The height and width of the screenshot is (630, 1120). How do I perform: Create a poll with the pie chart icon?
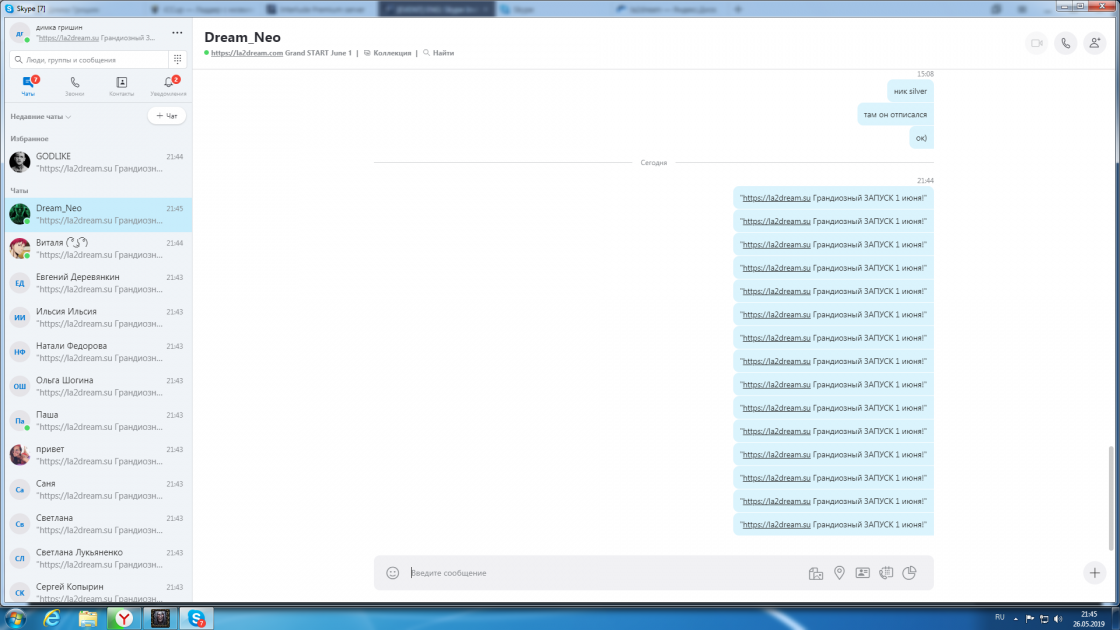click(909, 573)
